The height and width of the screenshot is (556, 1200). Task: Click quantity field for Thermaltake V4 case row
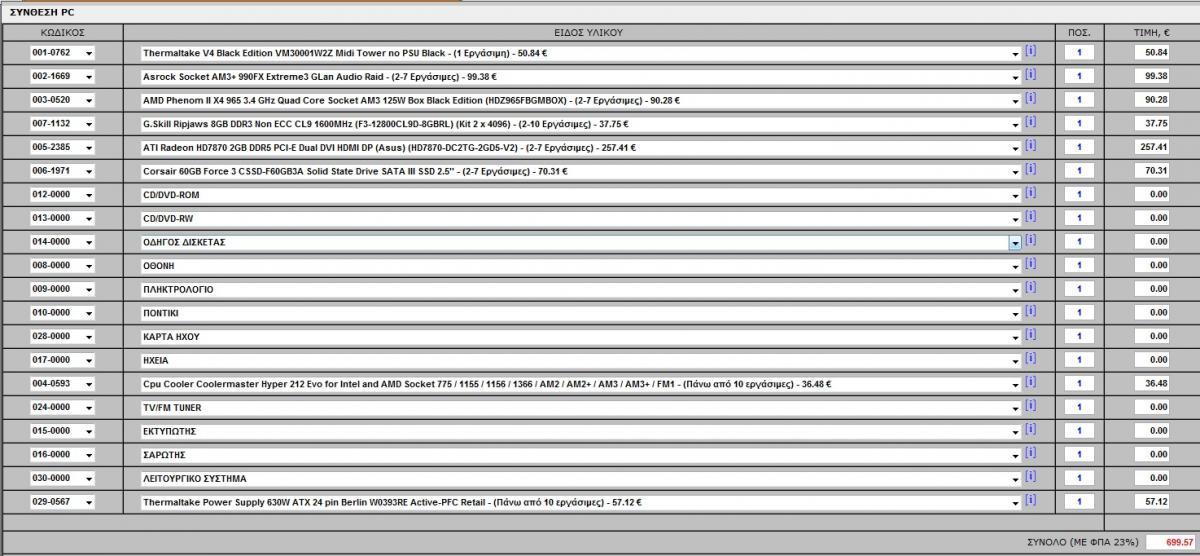pos(1079,52)
